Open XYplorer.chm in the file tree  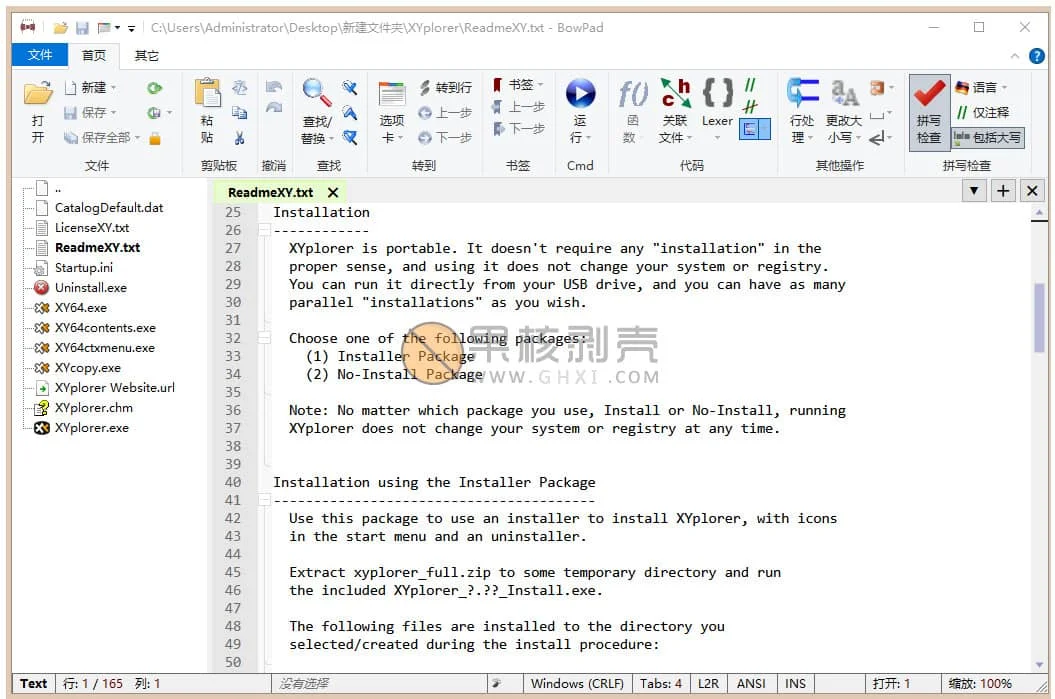point(93,408)
